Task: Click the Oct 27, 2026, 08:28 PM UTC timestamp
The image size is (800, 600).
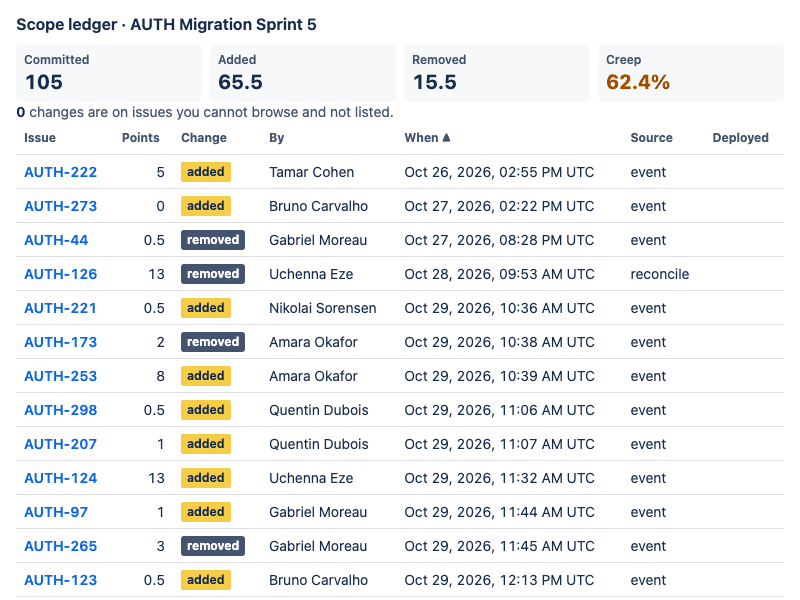Action: [x=499, y=240]
